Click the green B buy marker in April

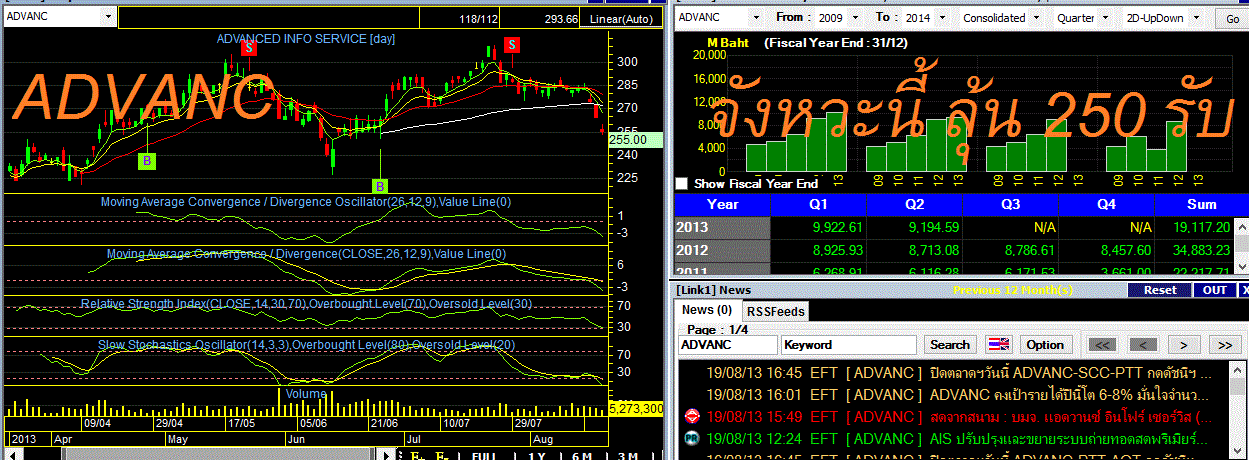(x=147, y=160)
